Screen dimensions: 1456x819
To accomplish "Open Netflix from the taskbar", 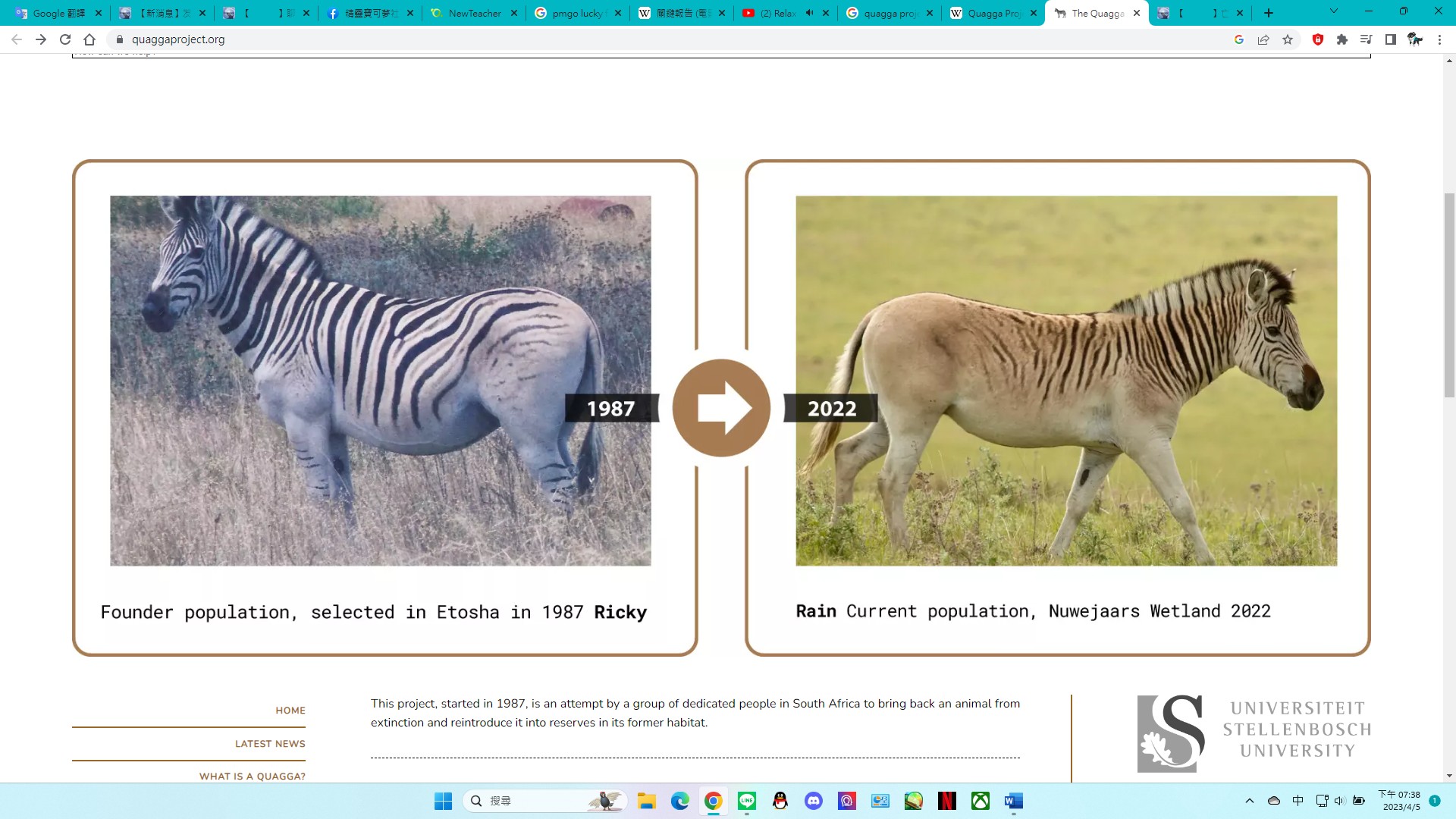I will pyautogui.click(x=947, y=801).
